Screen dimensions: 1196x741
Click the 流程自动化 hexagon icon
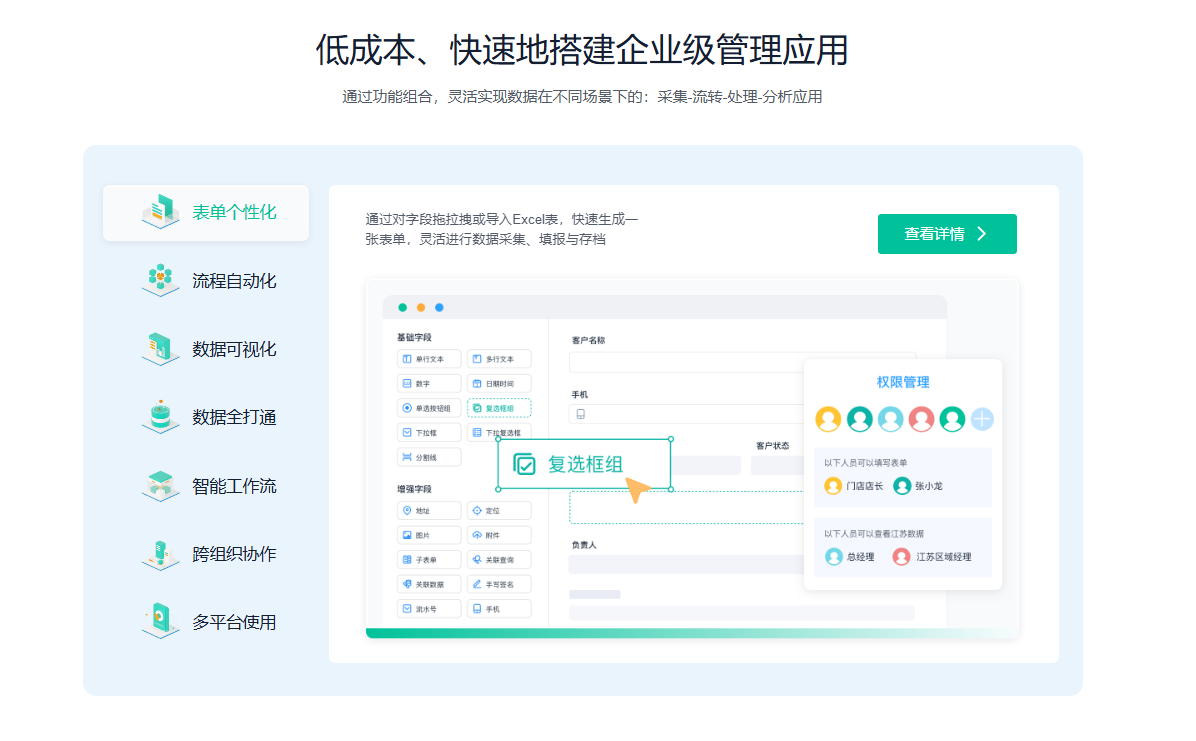(160, 281)
